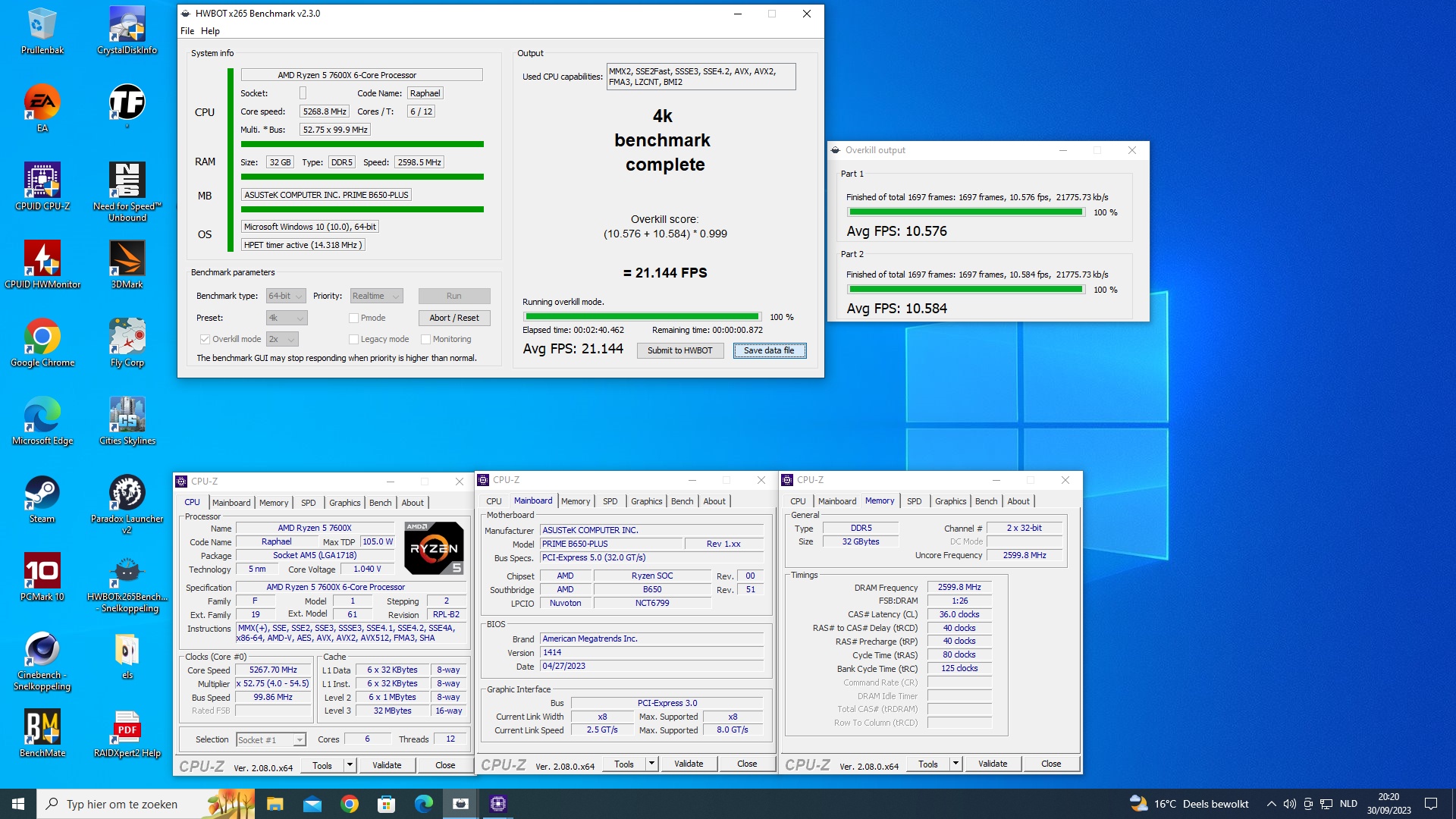Toggle the Legacy mode checkbox
The height and width of the screenshot is (819, 1456).
point(353,339)
